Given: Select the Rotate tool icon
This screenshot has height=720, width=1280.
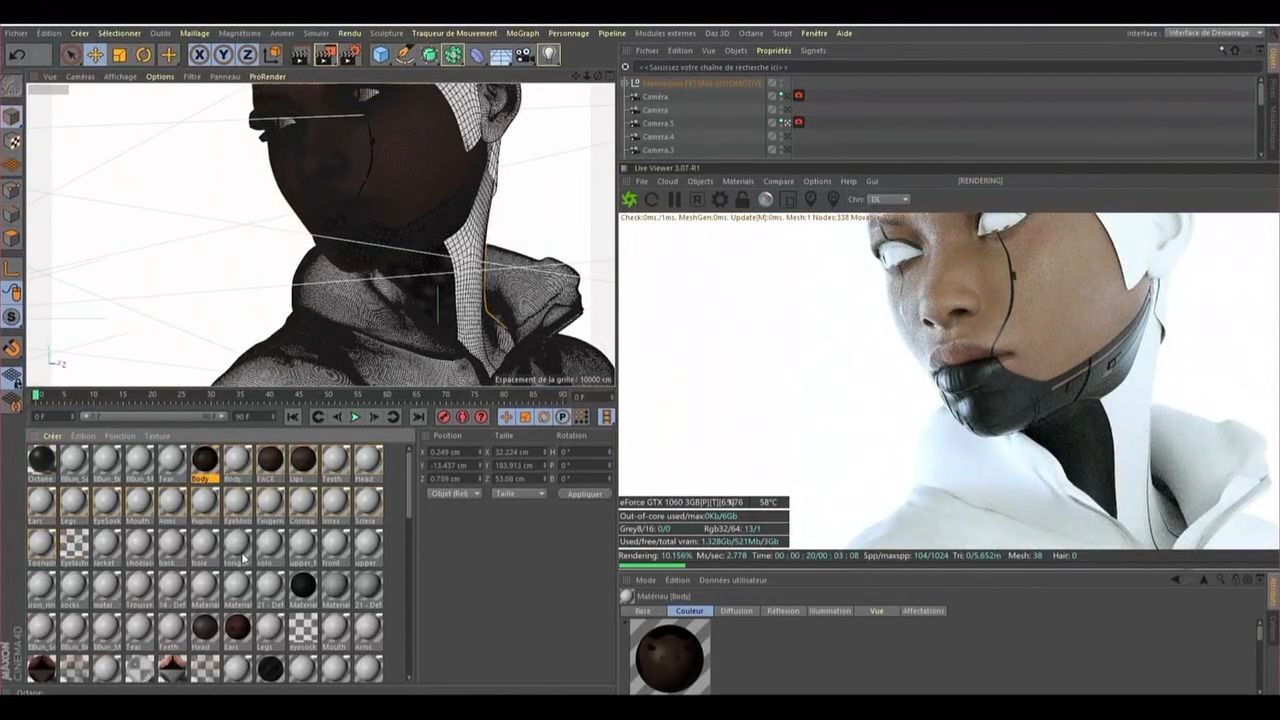Looking at the screenshot, I should coord(144,55).
